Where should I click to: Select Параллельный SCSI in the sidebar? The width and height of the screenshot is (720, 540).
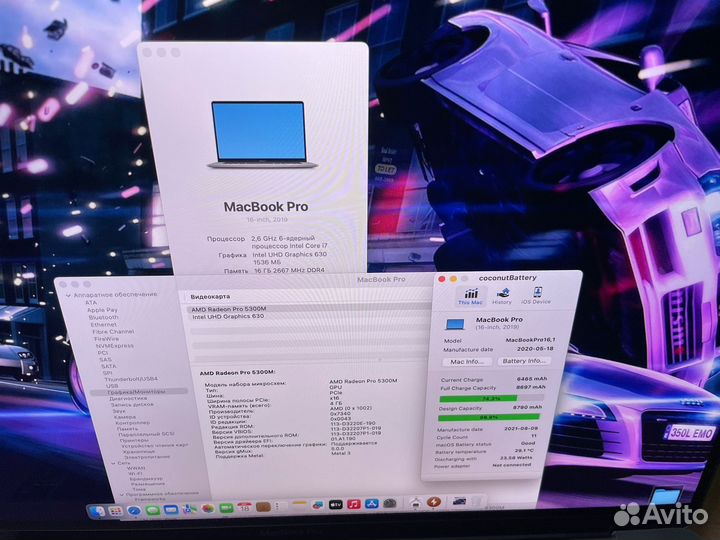(x=146, y=434)
